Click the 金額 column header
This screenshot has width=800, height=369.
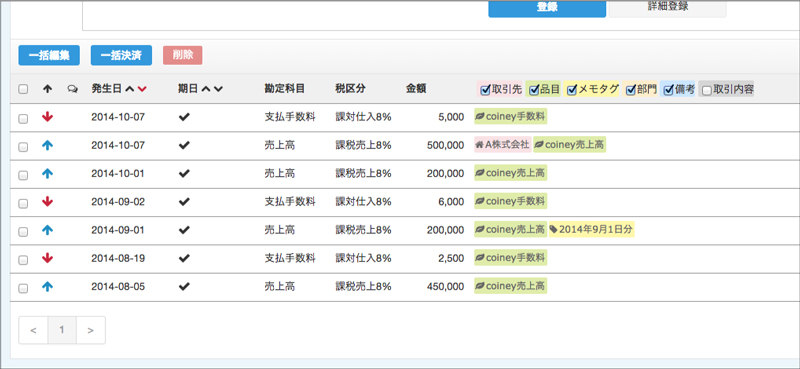click(x=416, y=89)
